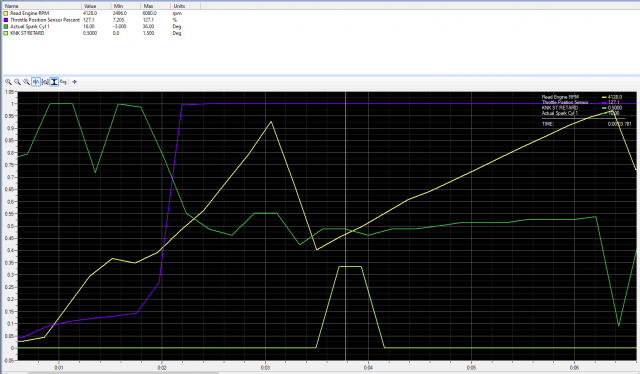Click the yellow Read Engine RPM swatch
Screen dimensions: 640x374
pos(6,13)
